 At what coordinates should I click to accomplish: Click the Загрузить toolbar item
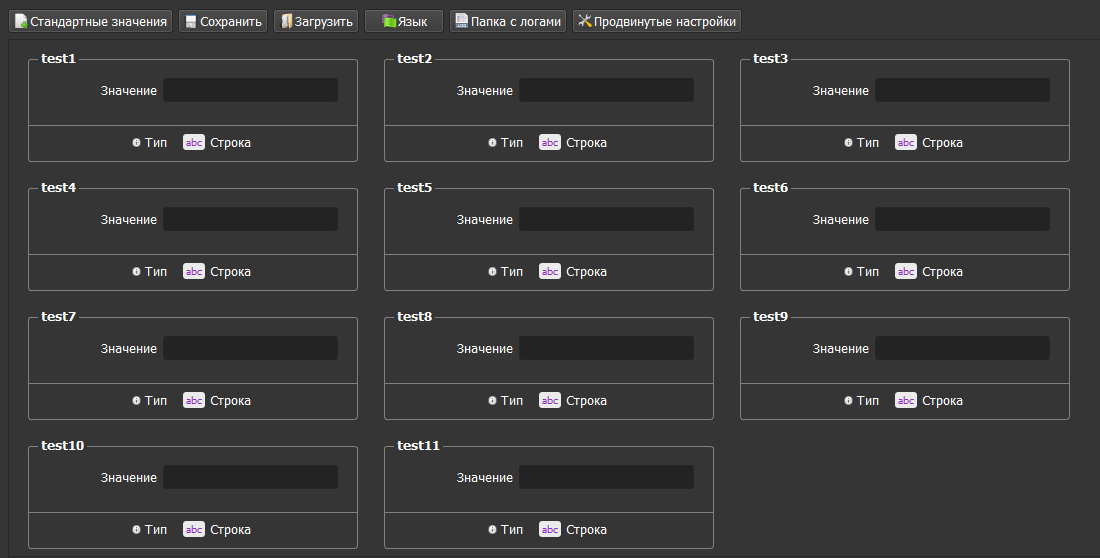pos(317,21)
